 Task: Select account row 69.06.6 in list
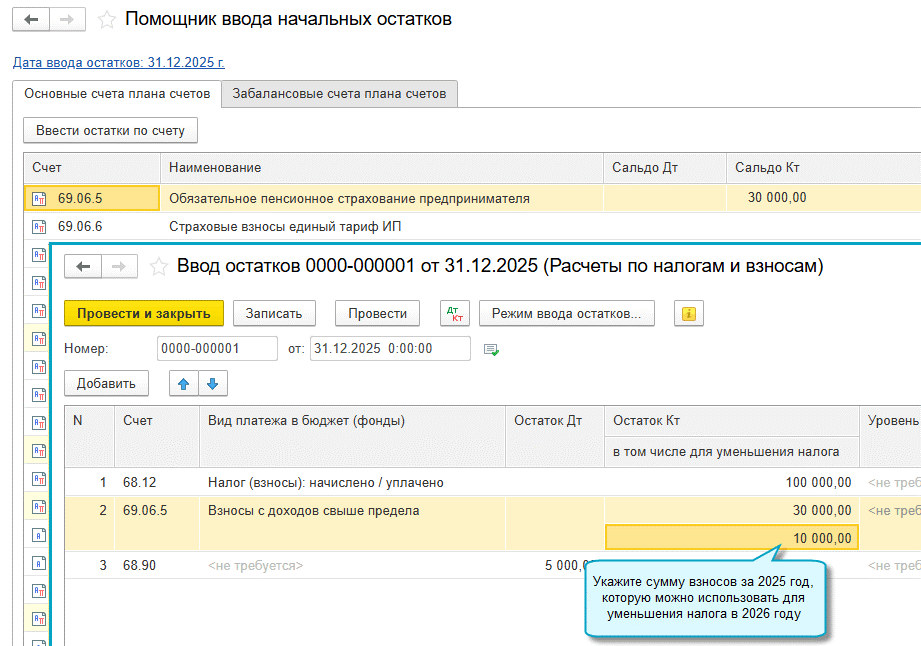(x=472, y=227)
